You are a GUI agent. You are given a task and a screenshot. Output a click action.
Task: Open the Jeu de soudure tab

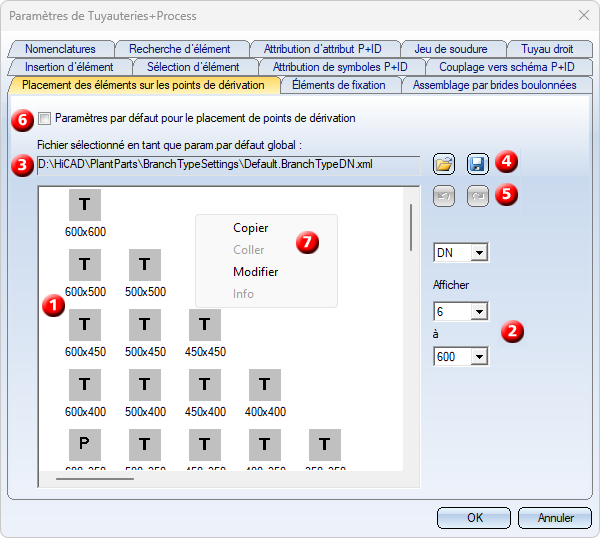tap(451, 49)
